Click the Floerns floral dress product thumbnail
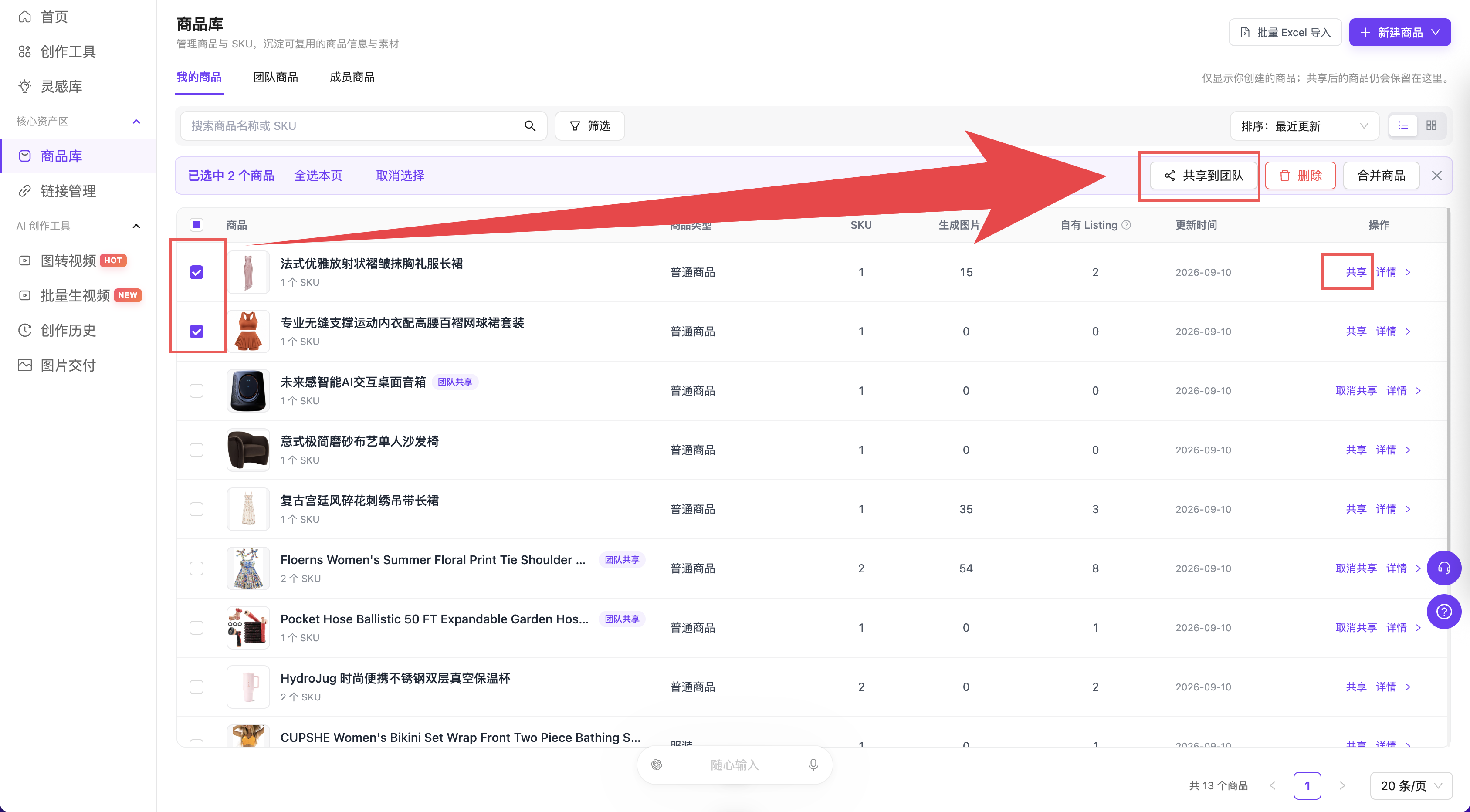 click(247, 568)
